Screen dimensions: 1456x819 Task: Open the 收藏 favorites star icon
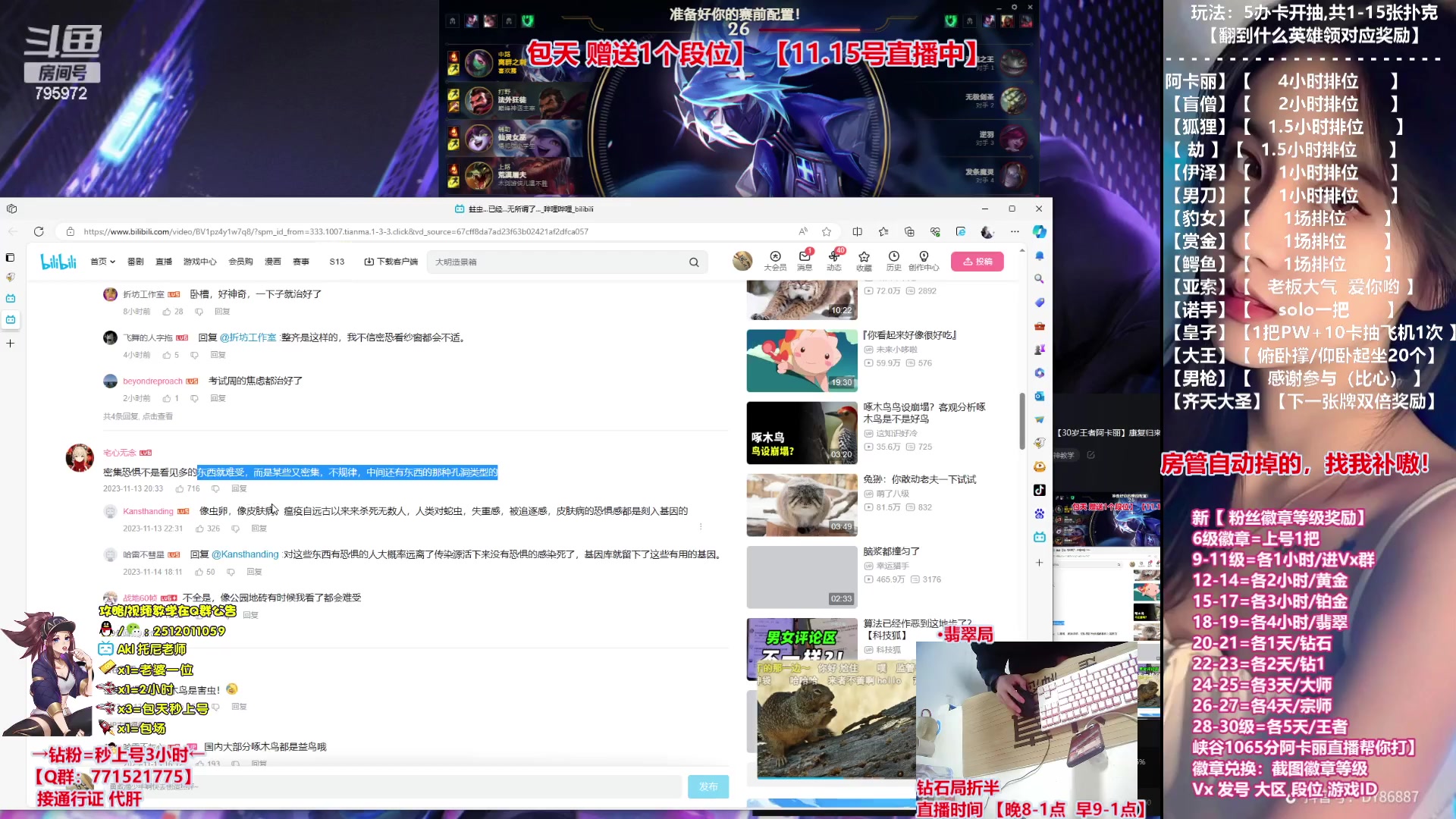click(864, 258)
